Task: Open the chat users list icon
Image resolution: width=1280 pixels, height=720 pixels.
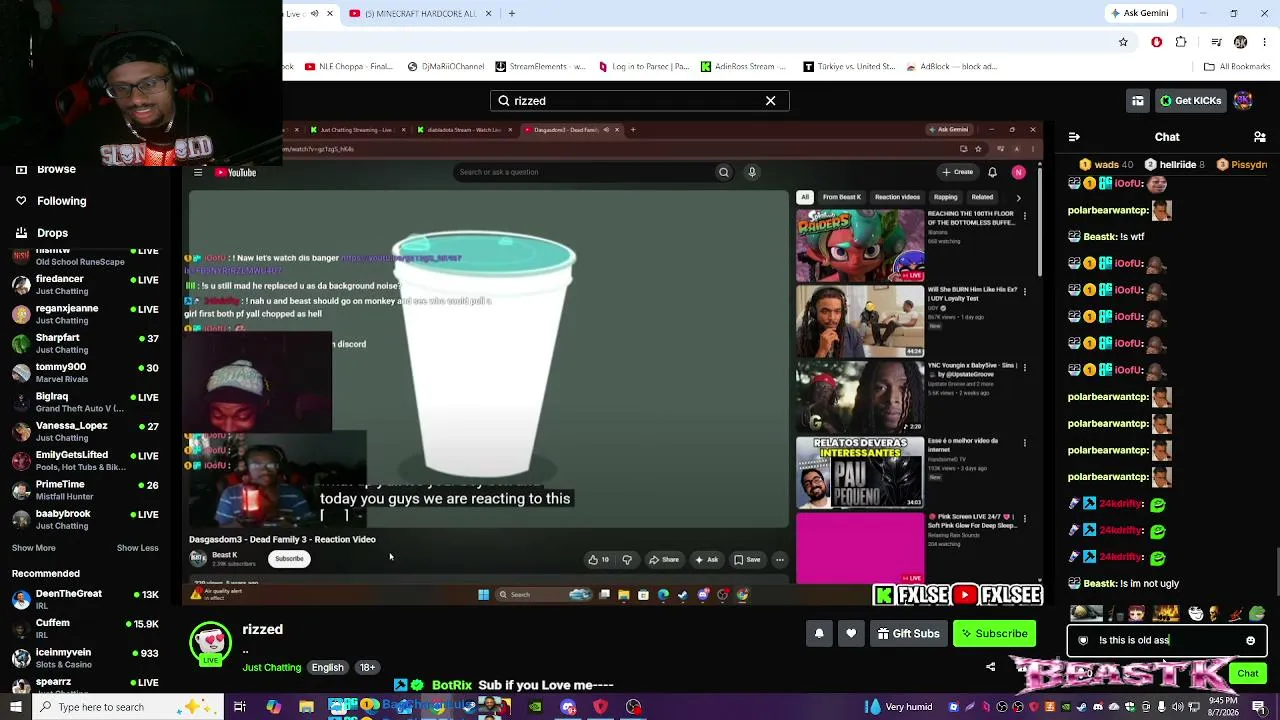Action: 1260,137
